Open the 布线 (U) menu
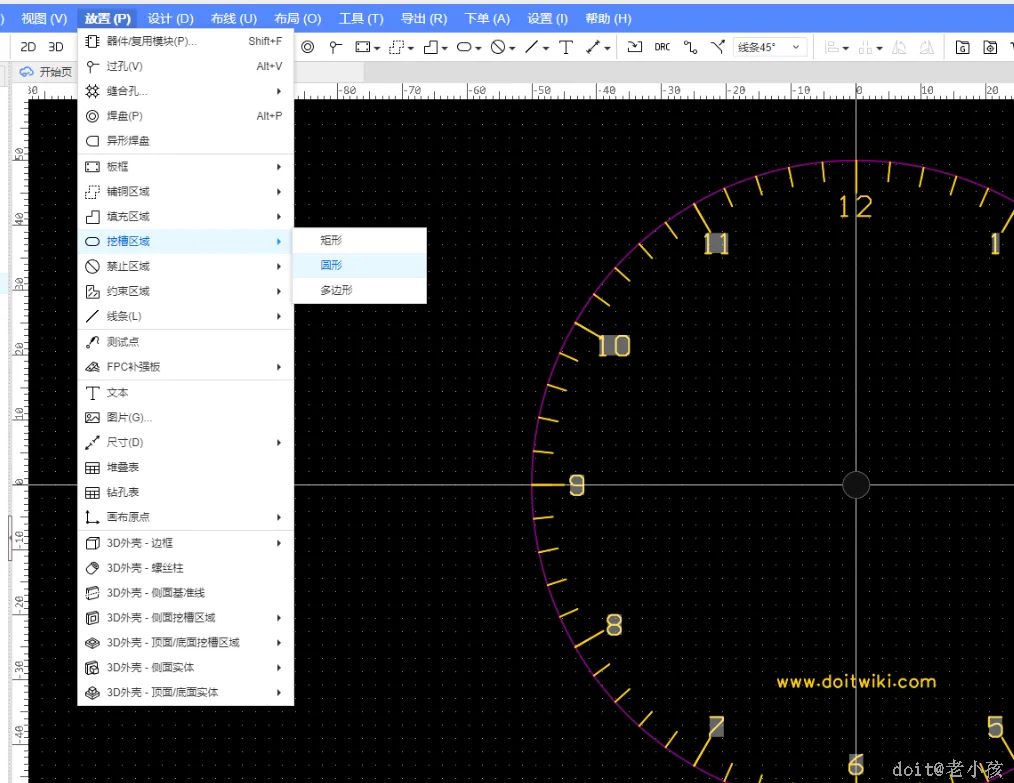This screenshot has height=783, width=1014. (234, 18)
